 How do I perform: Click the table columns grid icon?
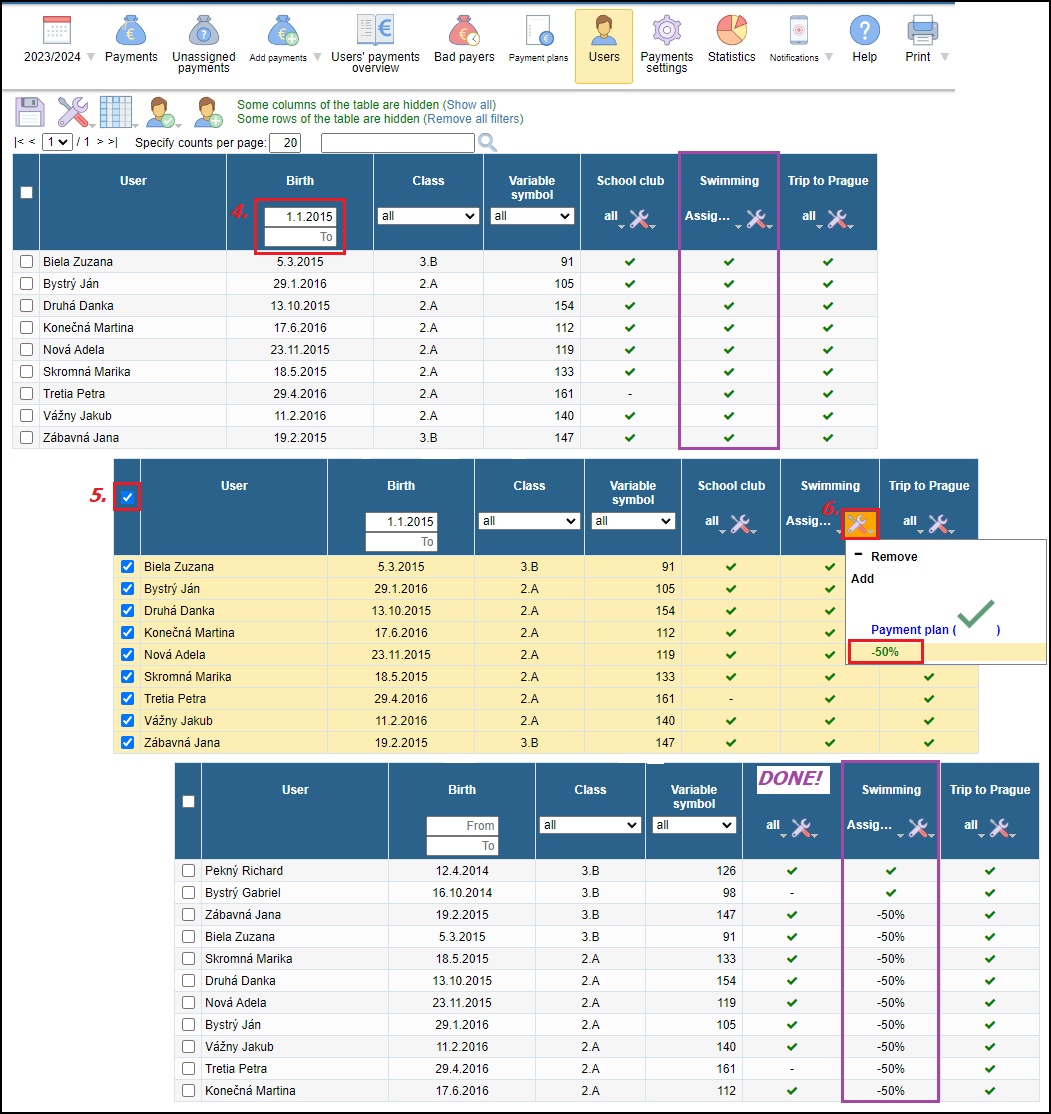pos(116,112)
